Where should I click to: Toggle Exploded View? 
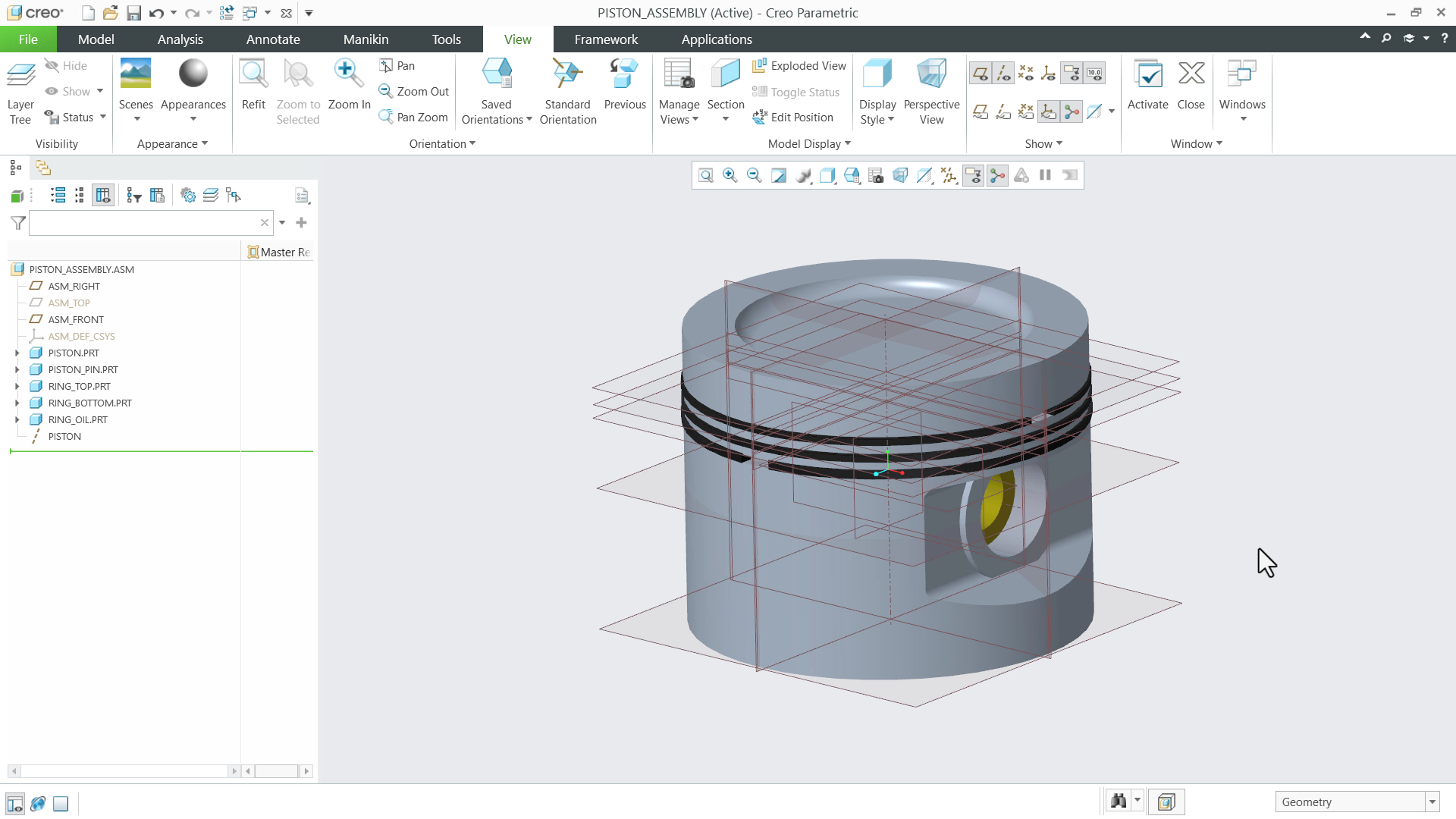(x=799, y=66)
